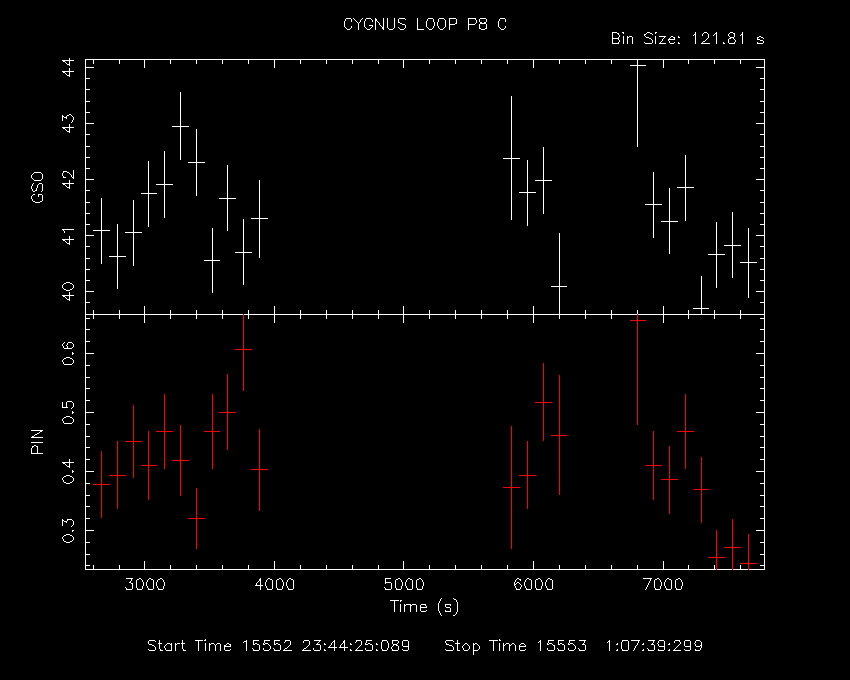Click the GSO y-axis label

[37, 188]
